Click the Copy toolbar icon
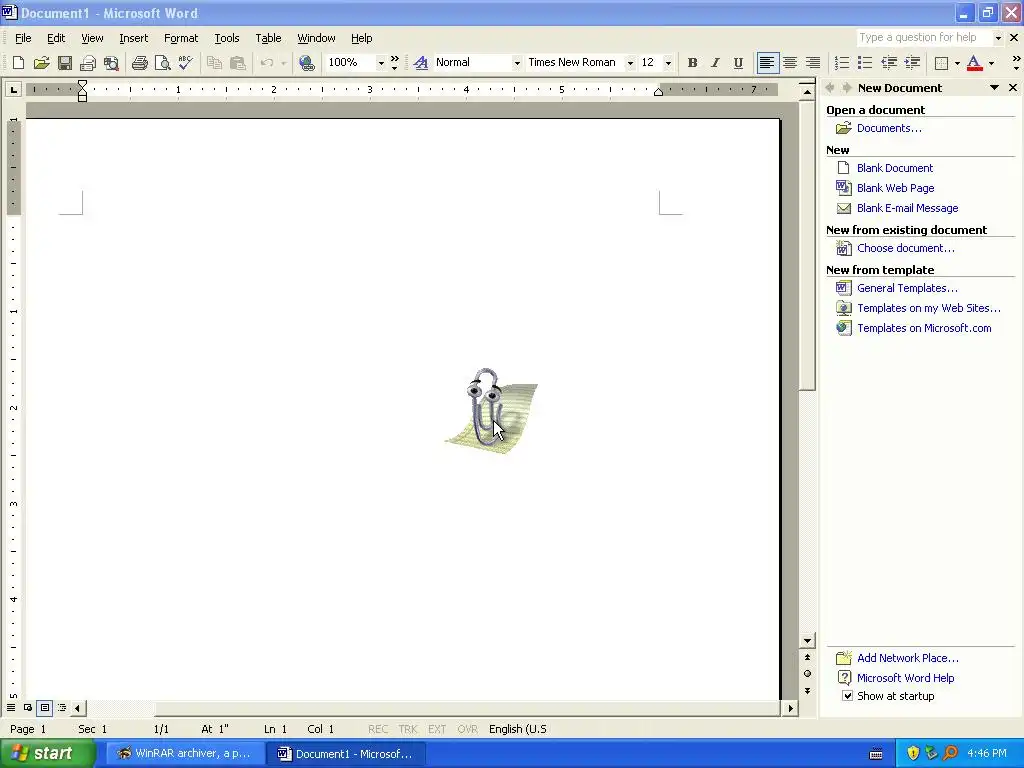Viewport: 1024px width, 768px height. coord(214,63)
